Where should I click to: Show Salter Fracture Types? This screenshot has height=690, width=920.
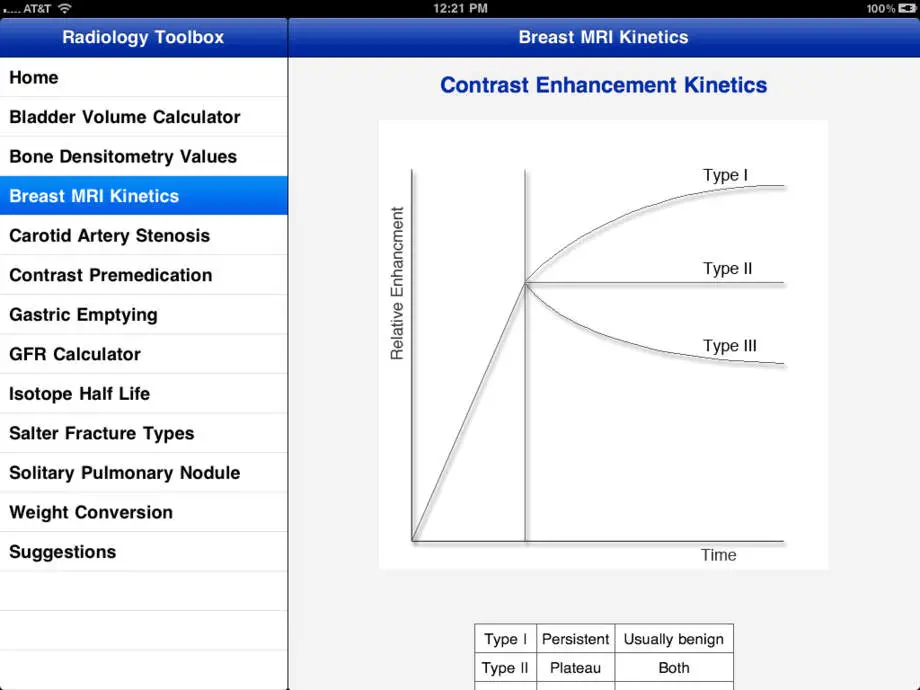coord(144,433)
